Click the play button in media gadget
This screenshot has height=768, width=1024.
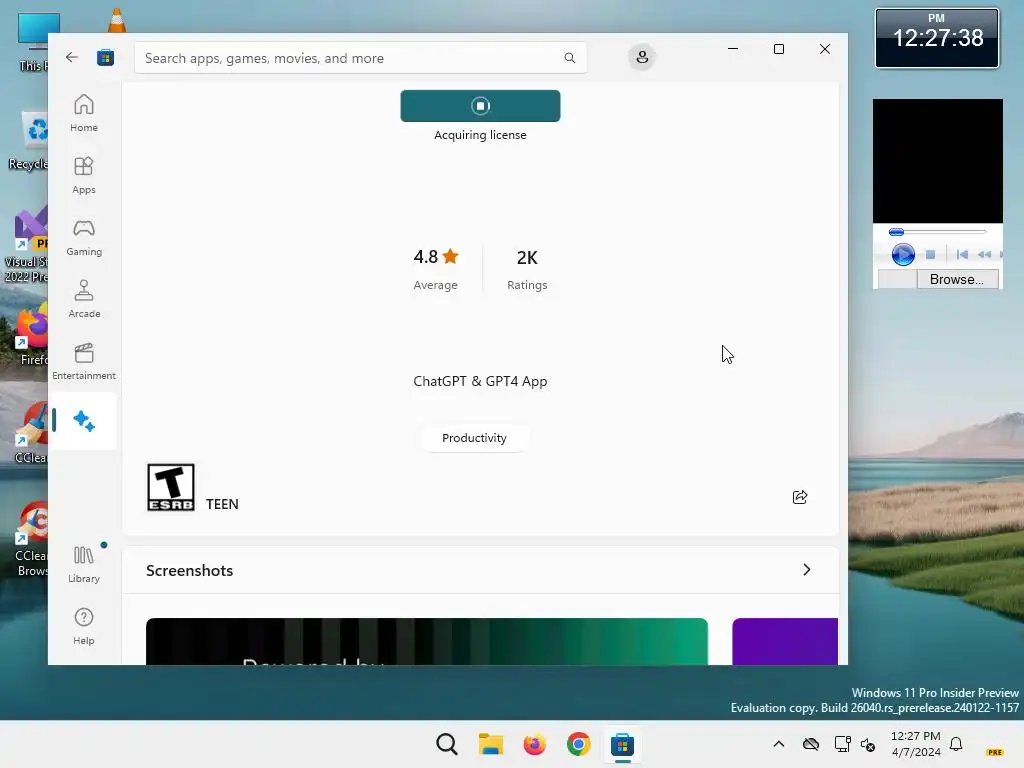pyautogui.click(x=903, y=254)
